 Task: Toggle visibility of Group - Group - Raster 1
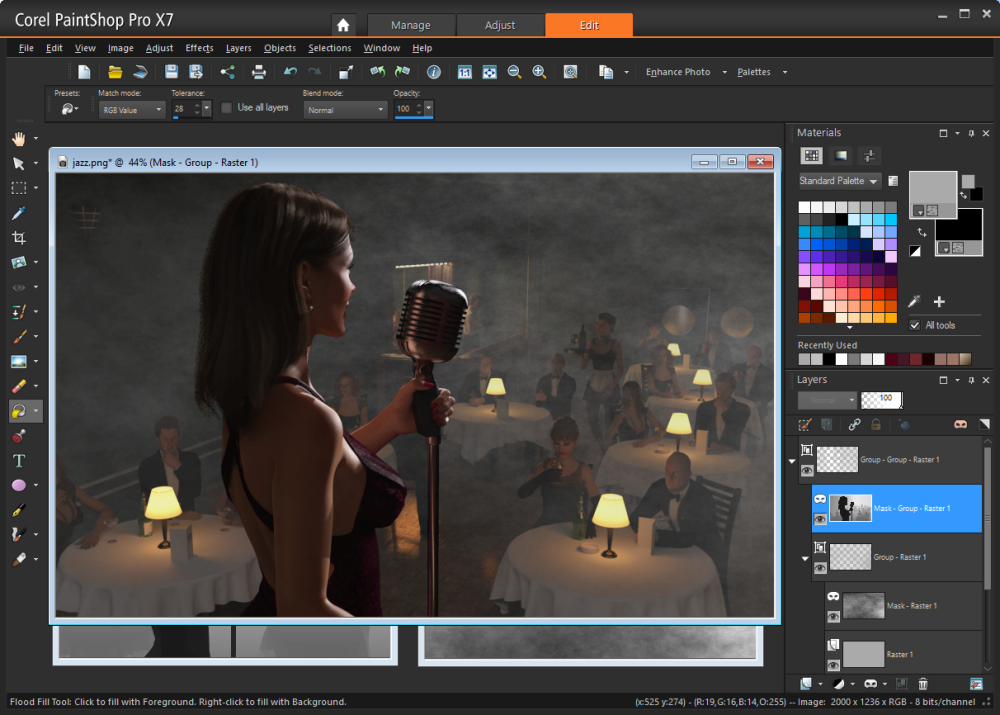[807, 471]
